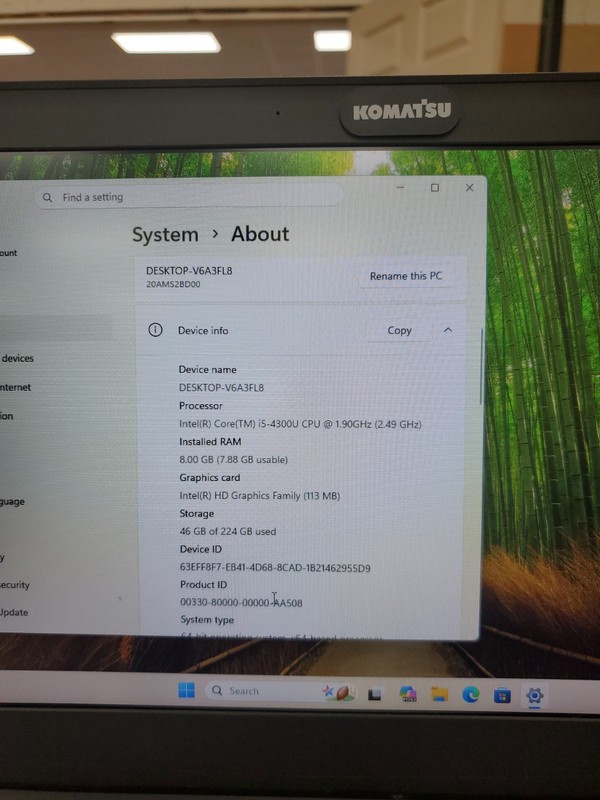Click the 8.00 GB installed RAM value

(233, 460)
